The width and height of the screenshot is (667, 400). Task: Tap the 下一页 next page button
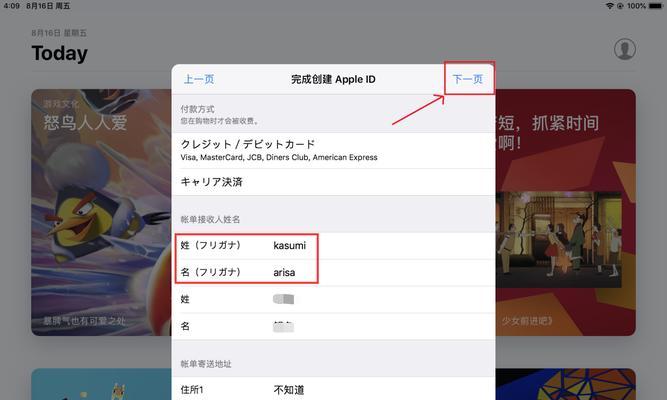(x=467, y=79)
